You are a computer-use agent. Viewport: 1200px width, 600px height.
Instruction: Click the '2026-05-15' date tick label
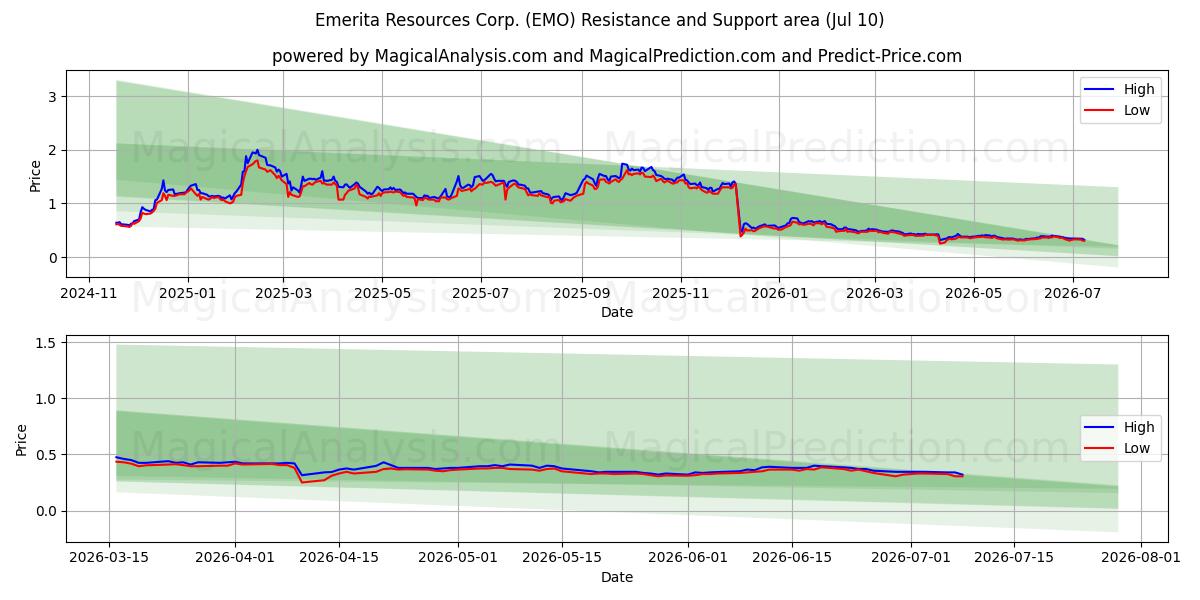tap(562, 557)
